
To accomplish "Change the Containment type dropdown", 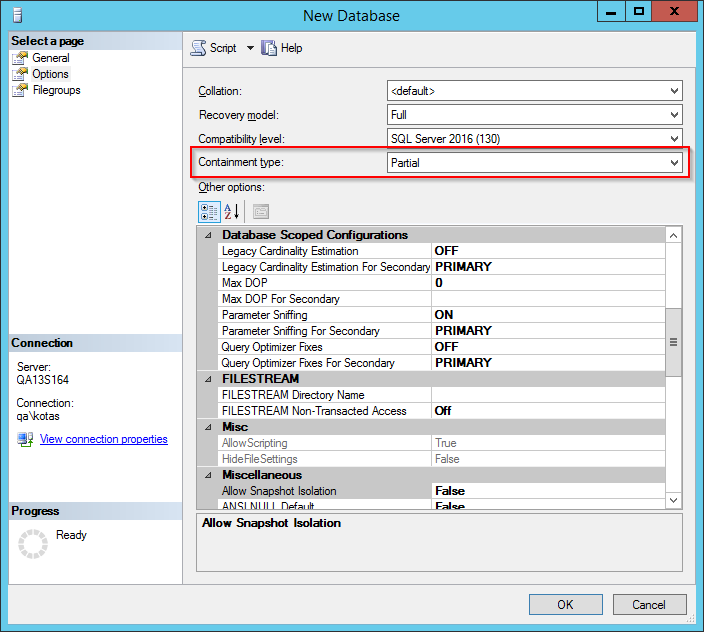I will [674, 162].
